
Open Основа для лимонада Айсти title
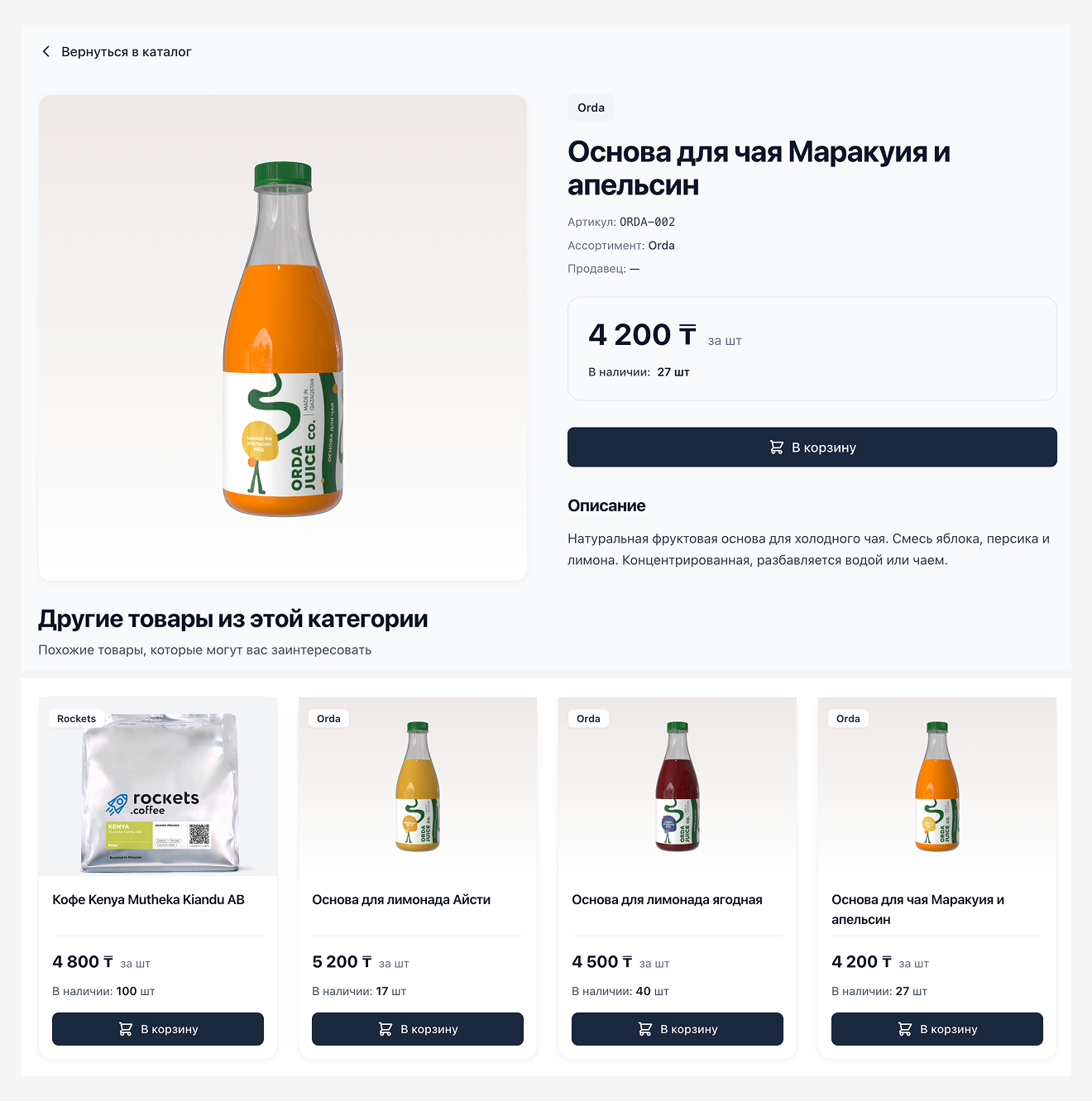tap(401, 900)
